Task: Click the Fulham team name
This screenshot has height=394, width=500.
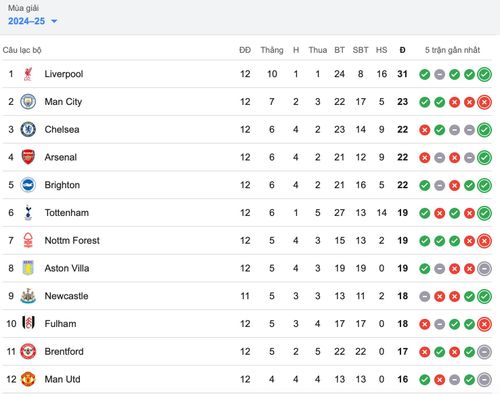Action: (60, 324)
